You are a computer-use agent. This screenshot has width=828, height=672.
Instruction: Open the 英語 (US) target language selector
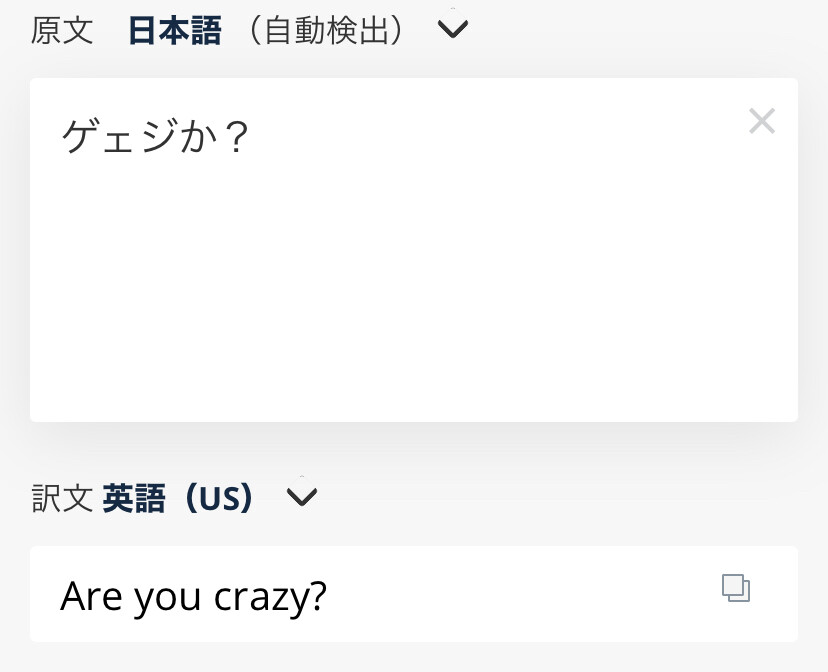click(178, 497)
